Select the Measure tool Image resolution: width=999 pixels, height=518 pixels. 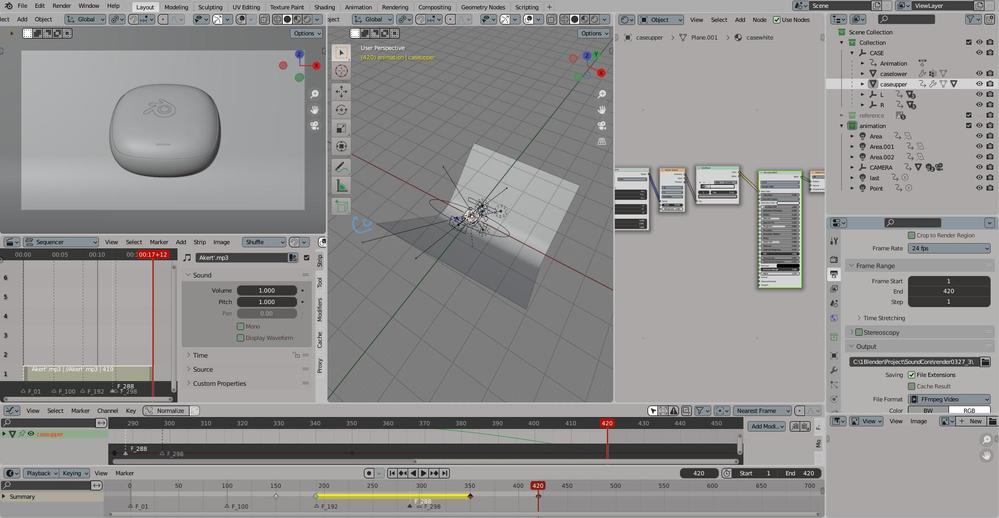click(341, 185)
